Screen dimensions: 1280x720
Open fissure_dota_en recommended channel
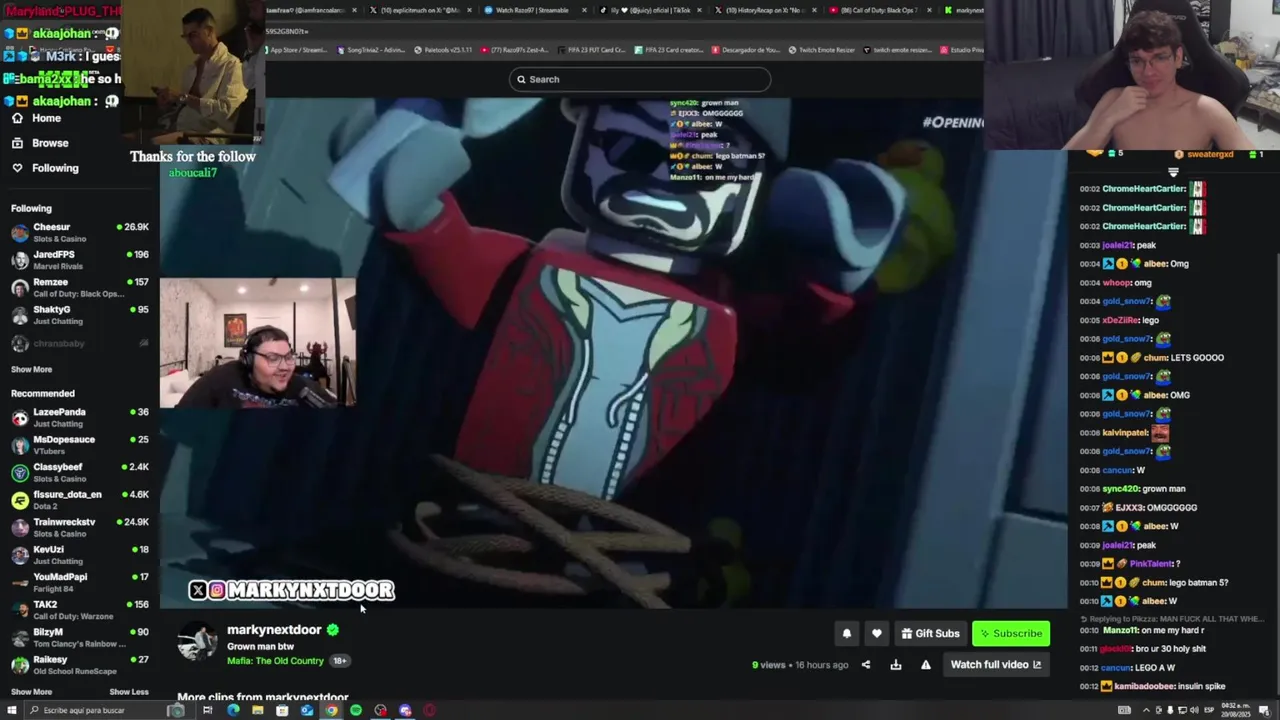pyautogui.click(x=79, y=500)
